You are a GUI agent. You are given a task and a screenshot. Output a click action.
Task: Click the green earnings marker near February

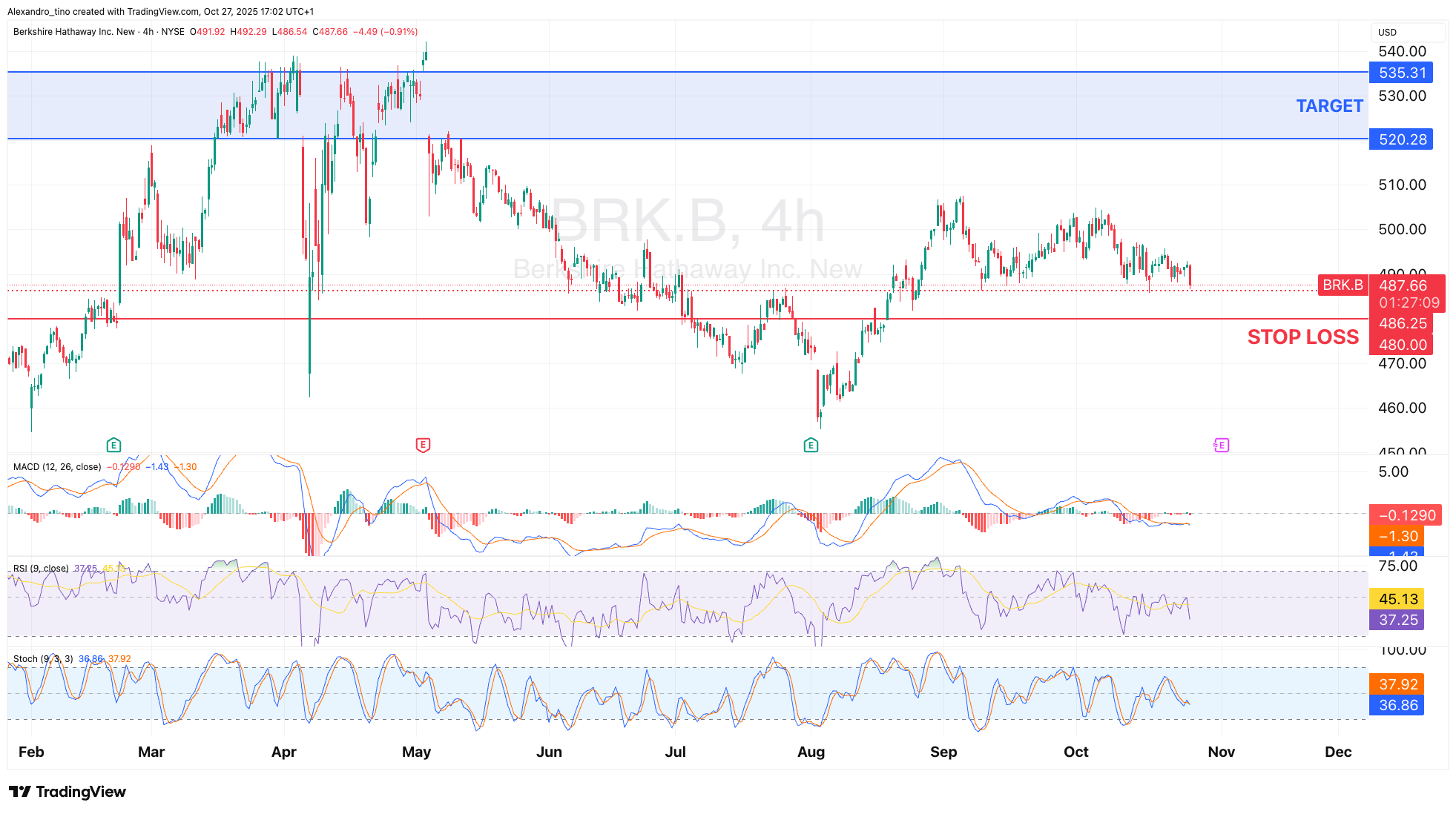point(113,445)
